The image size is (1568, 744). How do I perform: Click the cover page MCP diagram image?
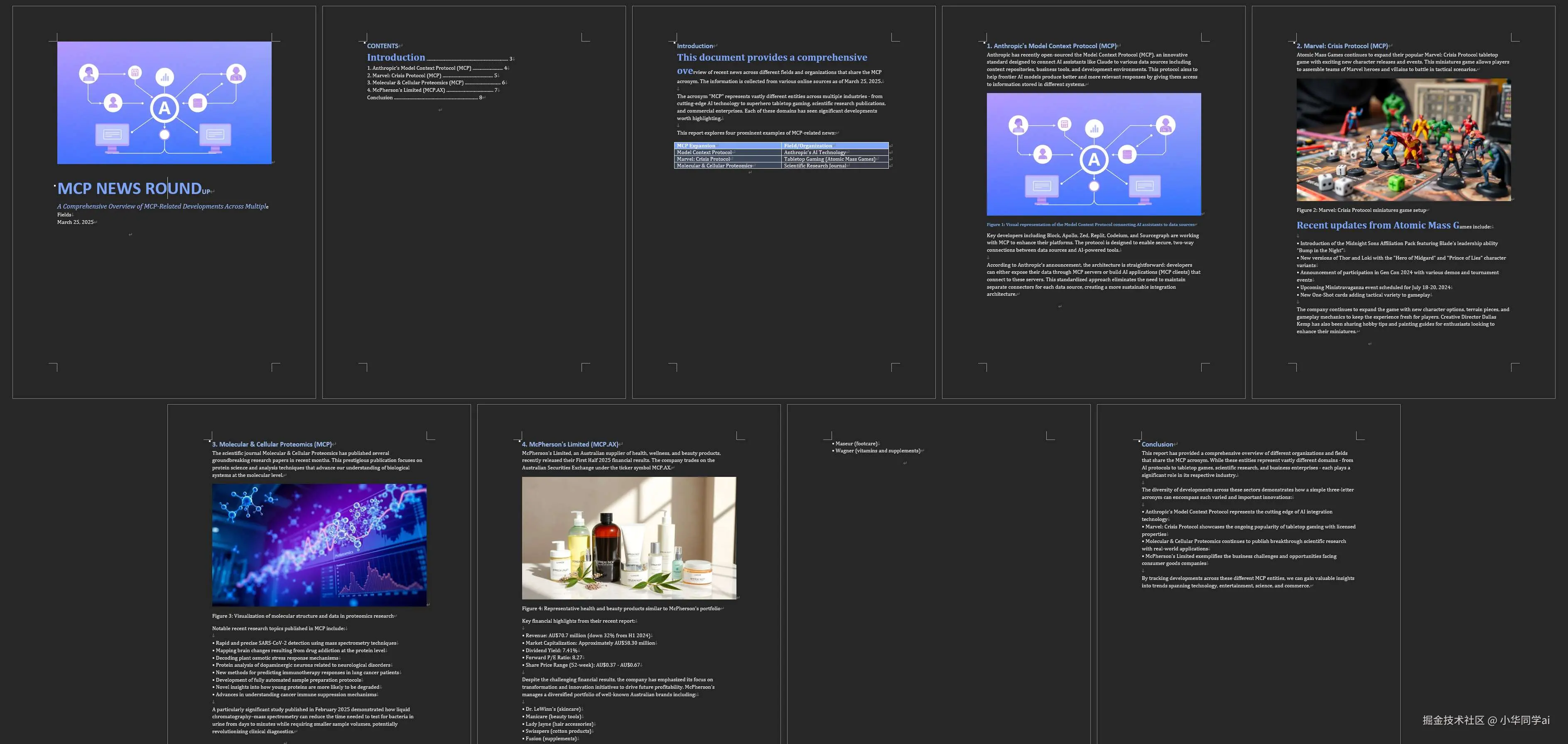click(164, 102)
